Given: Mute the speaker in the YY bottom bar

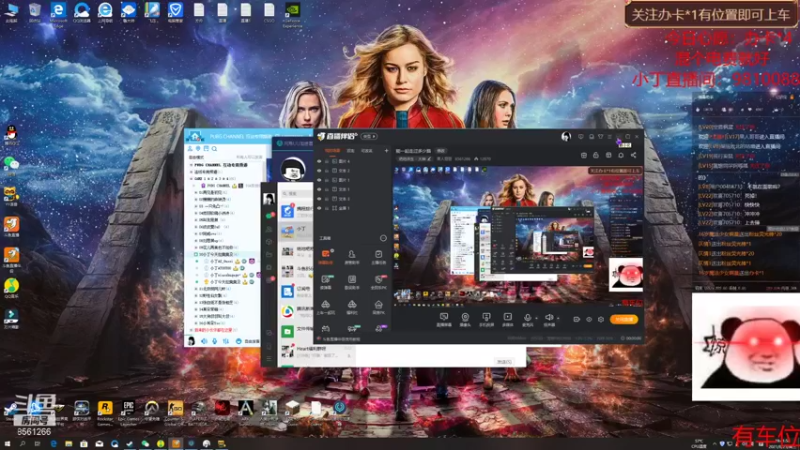Looking at the screenshot, I should (x=204, y=341).
